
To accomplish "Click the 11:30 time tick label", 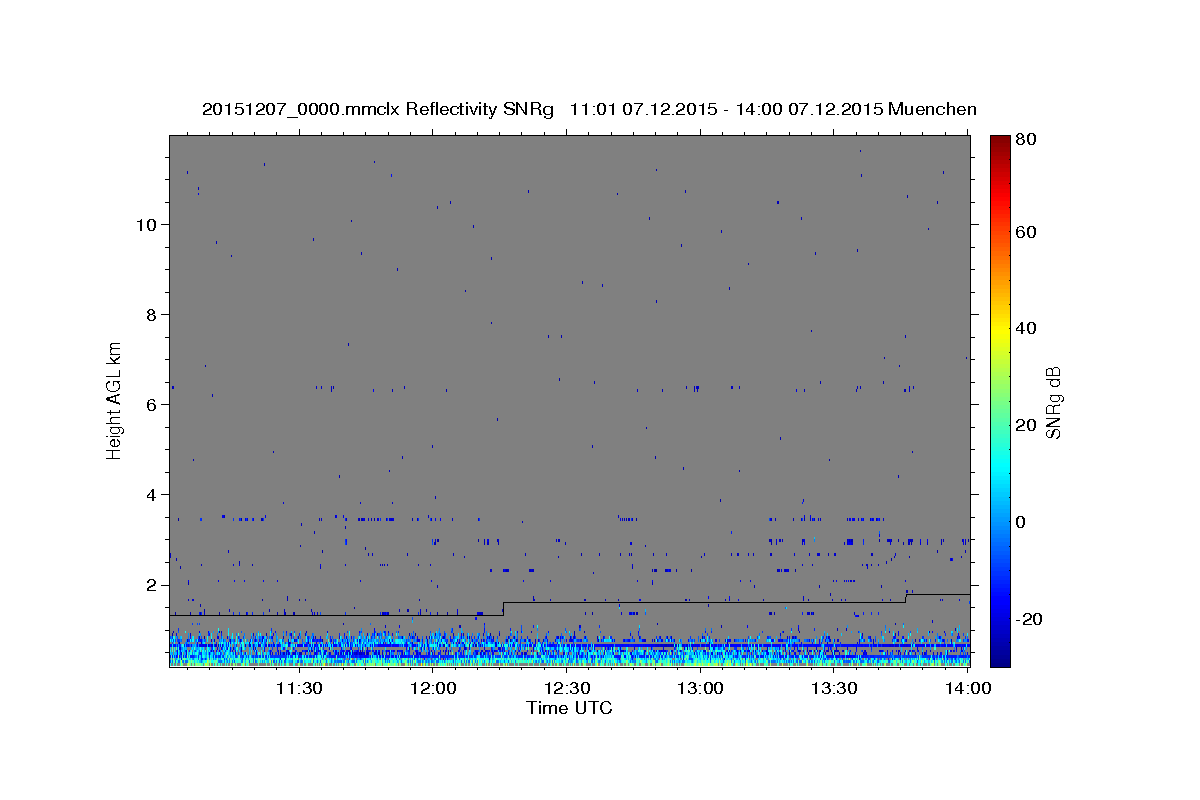I will coord(298,688).
